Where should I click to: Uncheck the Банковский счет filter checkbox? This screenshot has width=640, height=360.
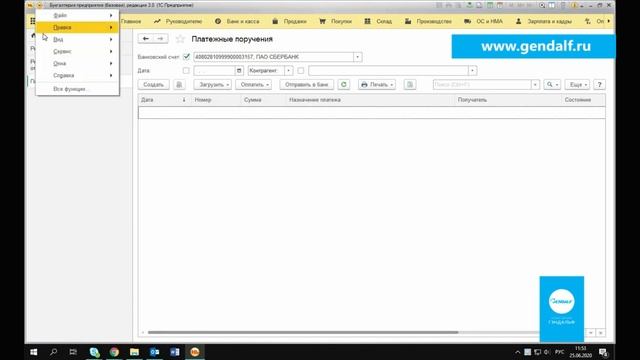click(187, 57)
